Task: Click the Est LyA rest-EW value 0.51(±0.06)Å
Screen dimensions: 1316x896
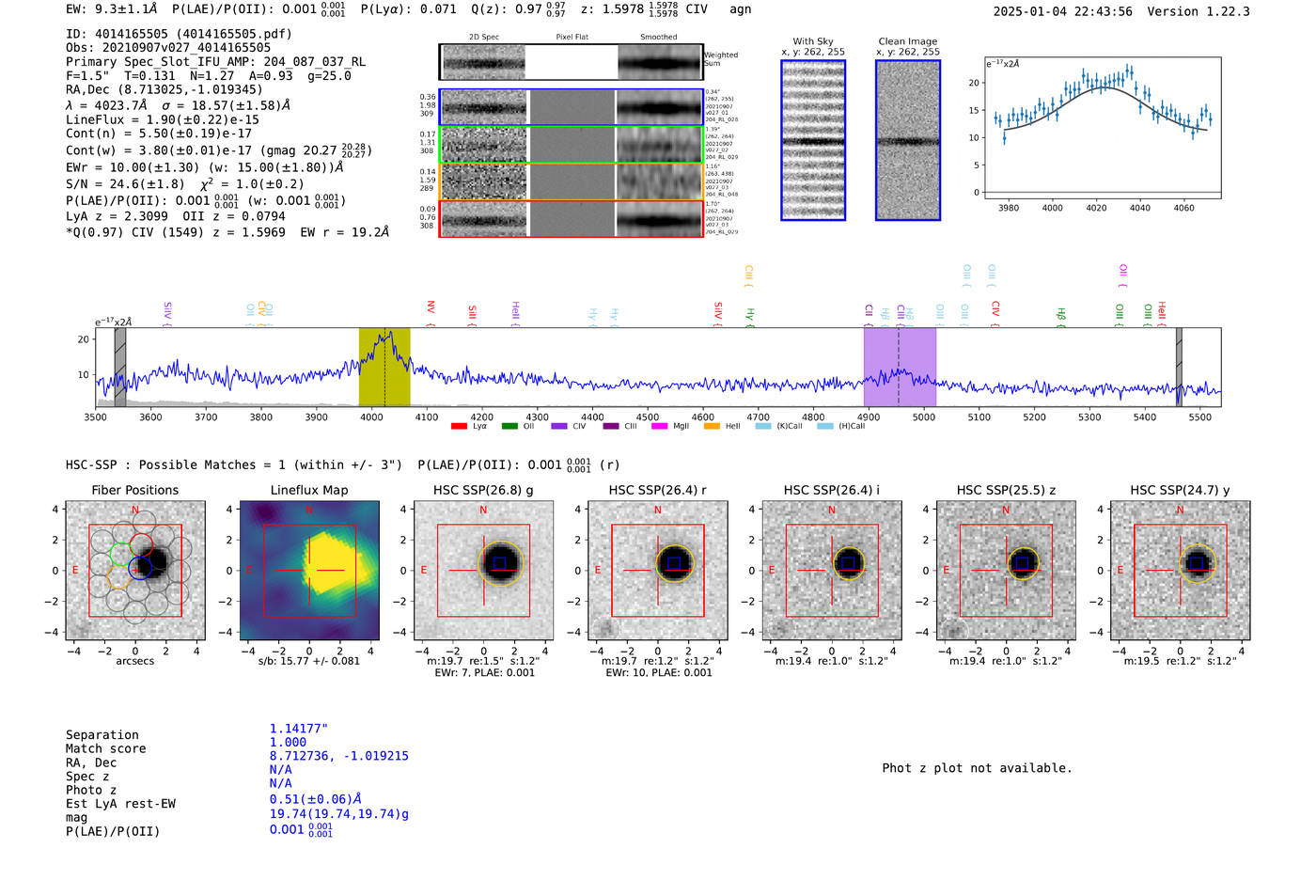Action: pos(316,799)
